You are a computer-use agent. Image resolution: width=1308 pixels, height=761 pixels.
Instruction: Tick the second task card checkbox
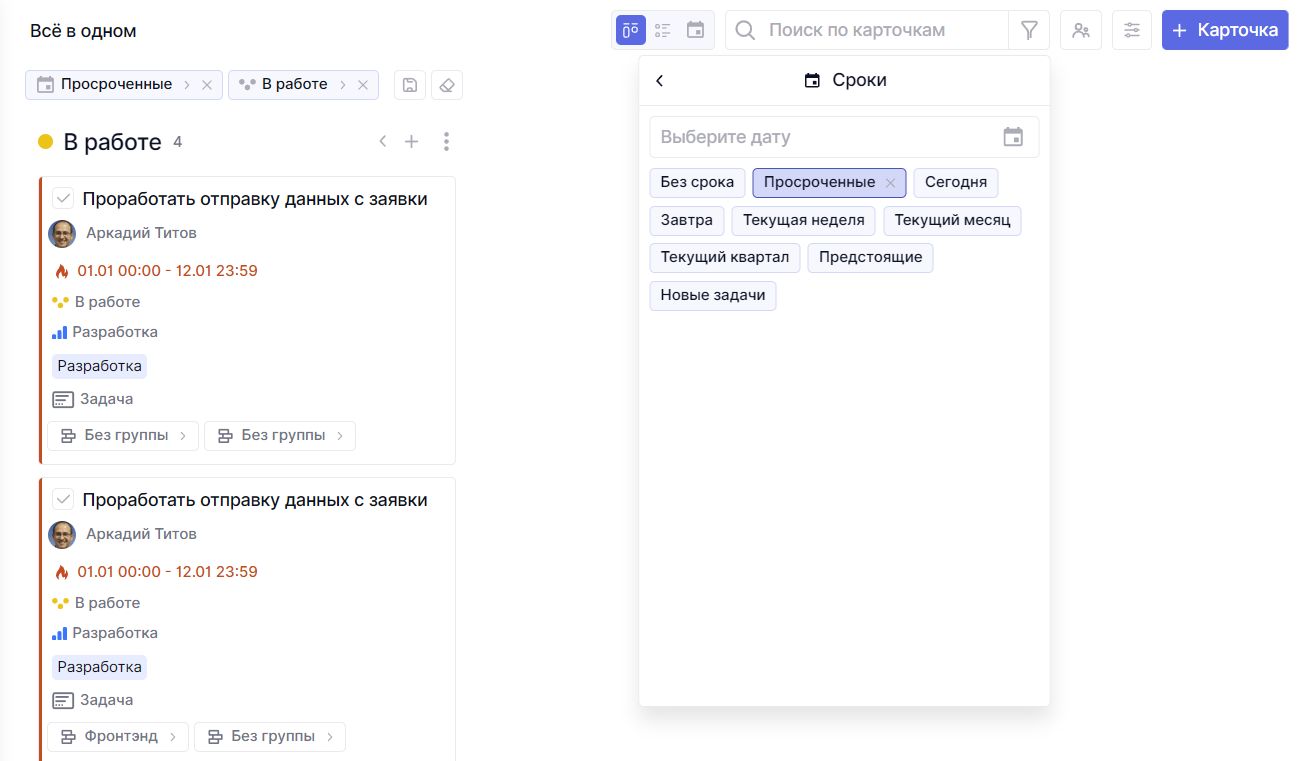click(63, 499)
